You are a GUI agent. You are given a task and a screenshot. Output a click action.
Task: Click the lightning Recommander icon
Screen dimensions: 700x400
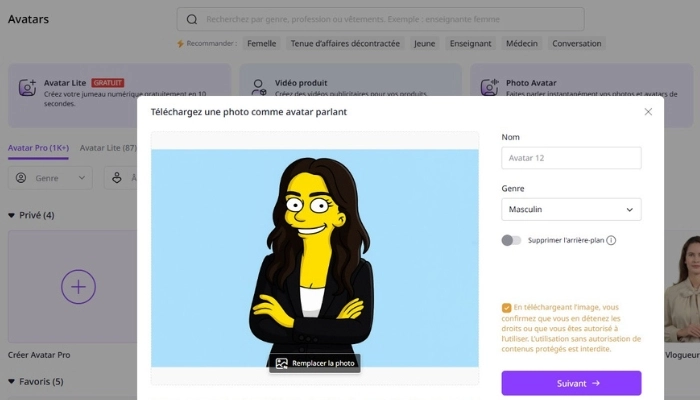pos(180,43)
